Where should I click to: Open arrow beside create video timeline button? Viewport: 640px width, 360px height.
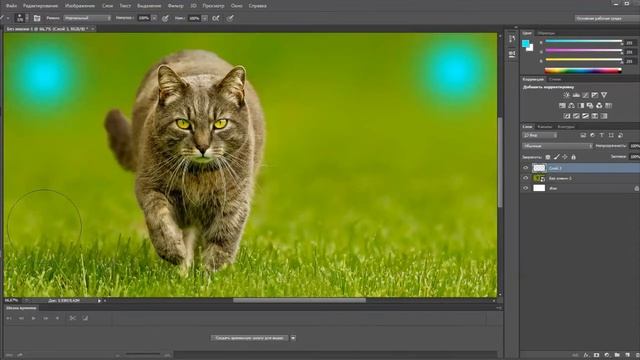point(293,338)
